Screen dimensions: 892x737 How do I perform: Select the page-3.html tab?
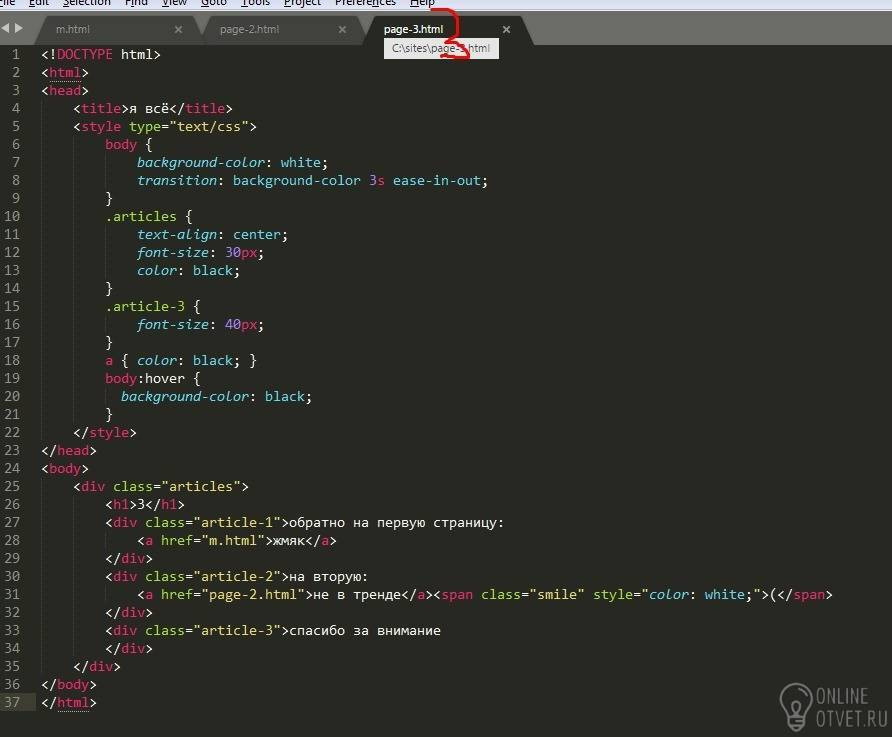click(x=414, y=30)
